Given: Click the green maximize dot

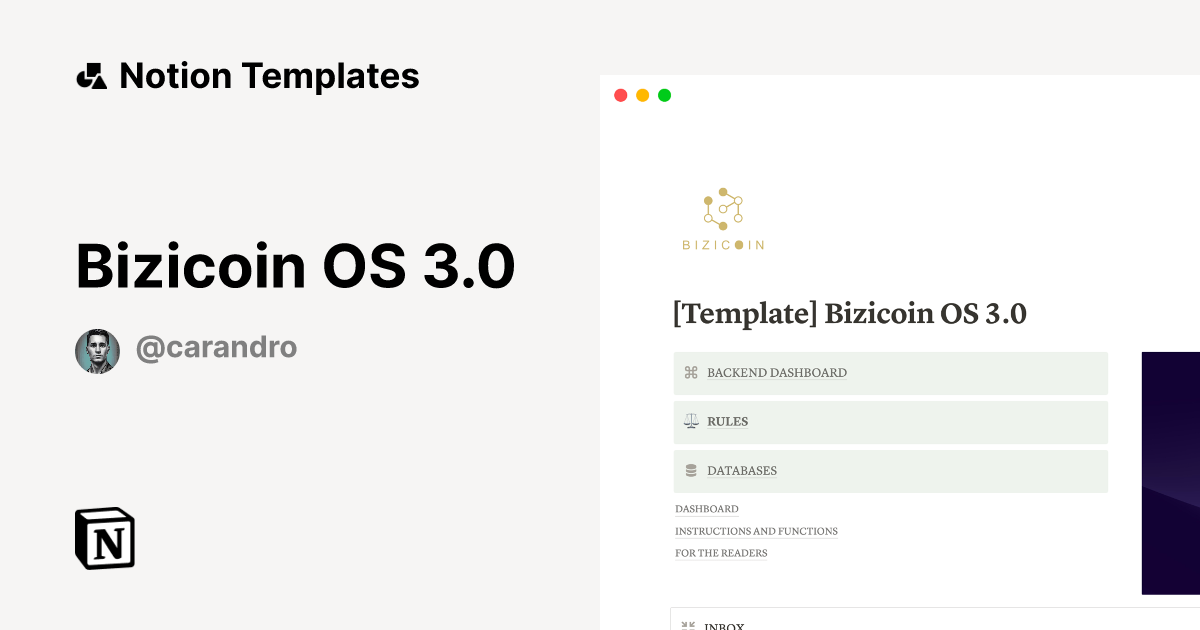Looking at the screenshot, I should 664,95.
